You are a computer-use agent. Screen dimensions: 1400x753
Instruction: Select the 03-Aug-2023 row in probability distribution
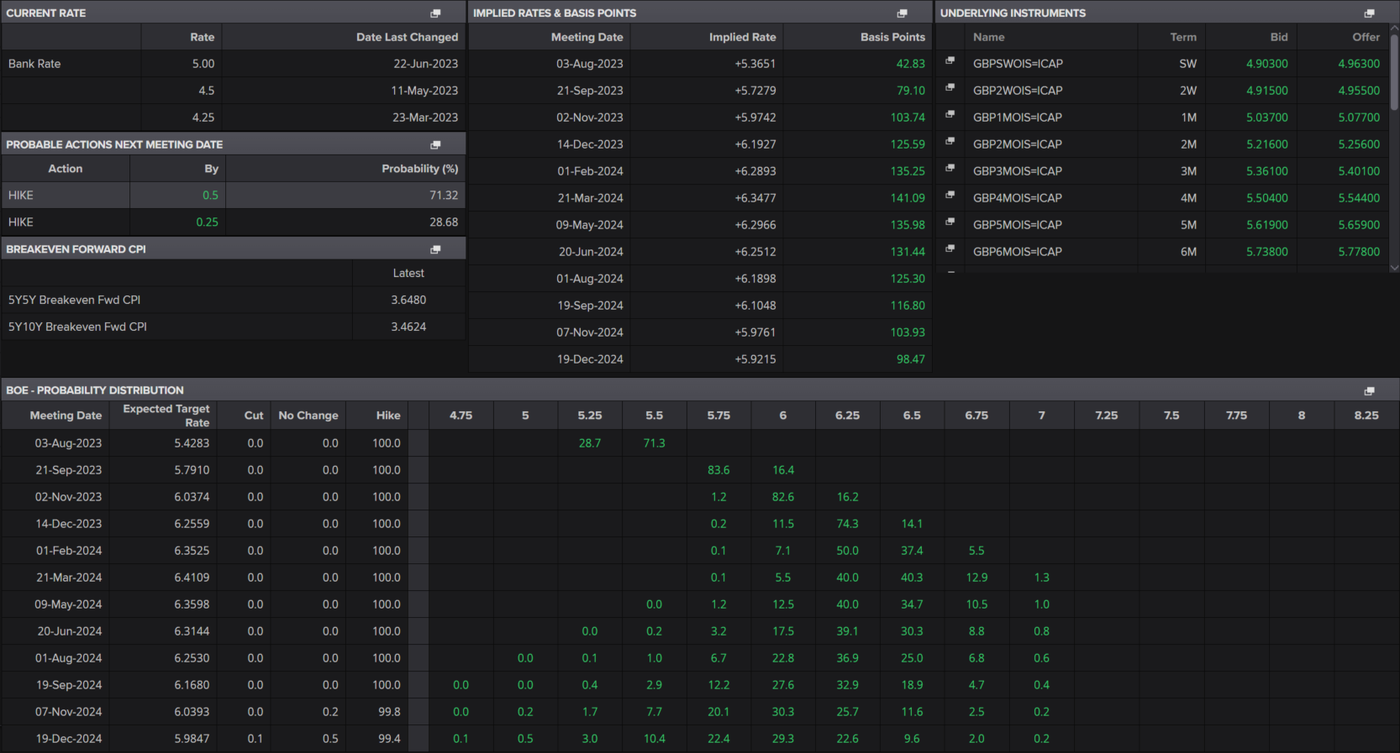[x=66, y=443]
